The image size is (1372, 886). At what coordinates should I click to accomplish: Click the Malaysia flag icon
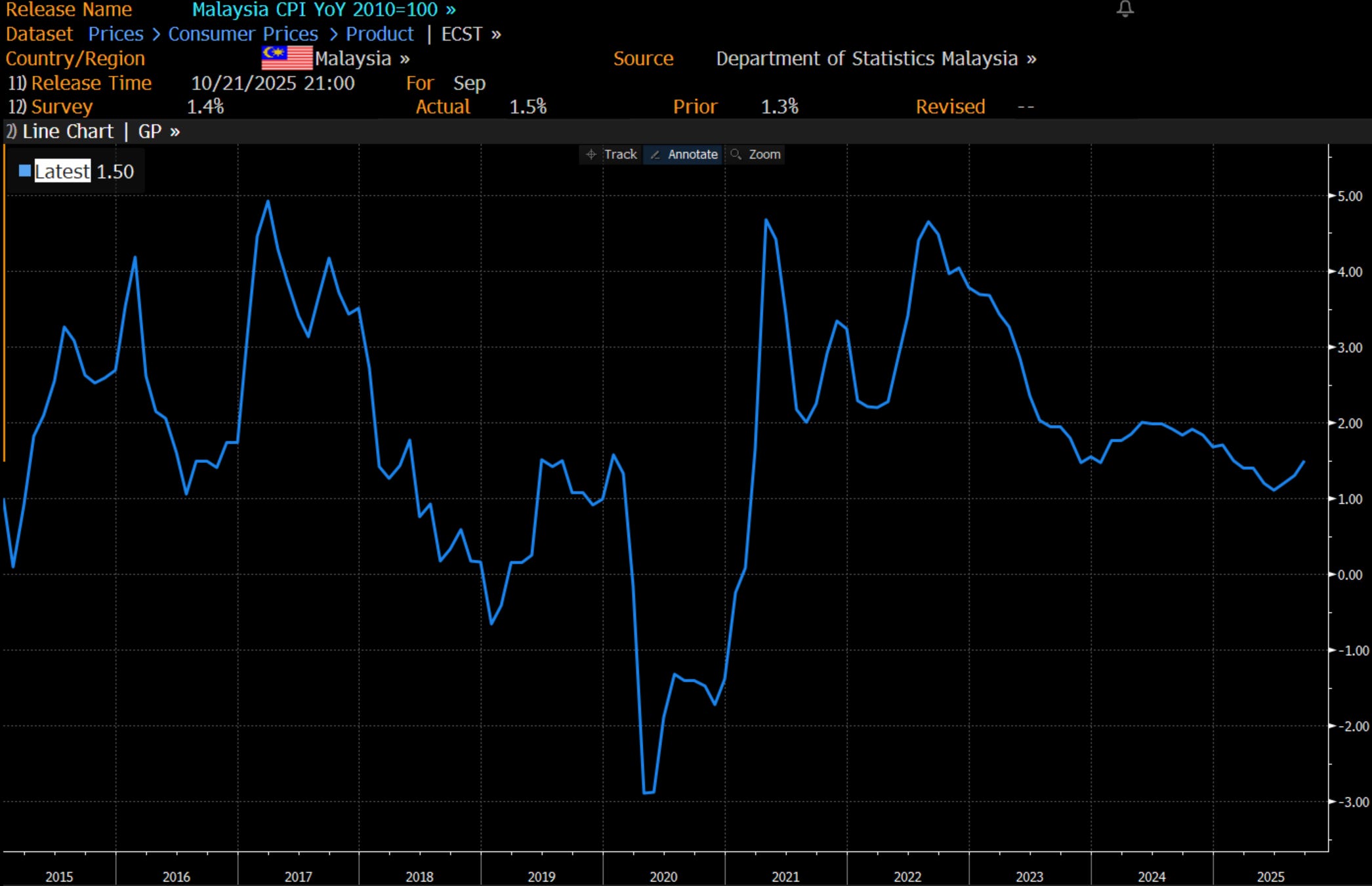click(287, 58)
